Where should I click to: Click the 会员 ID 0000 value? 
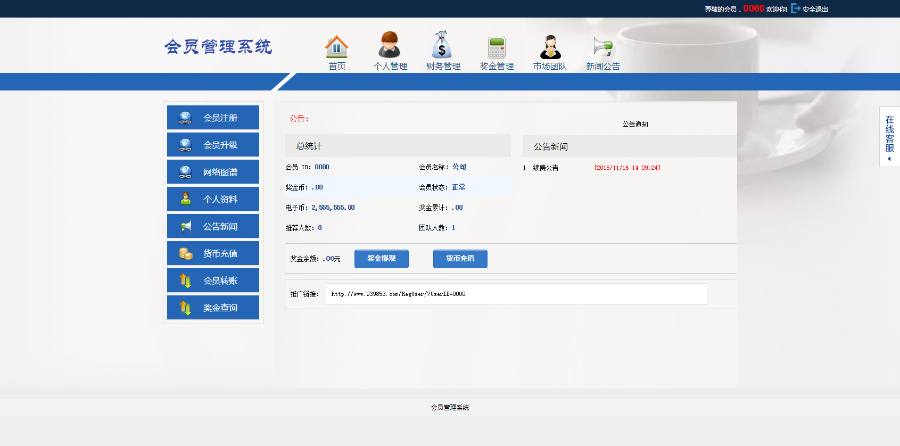pyautogui.click(x=322, y=167)
